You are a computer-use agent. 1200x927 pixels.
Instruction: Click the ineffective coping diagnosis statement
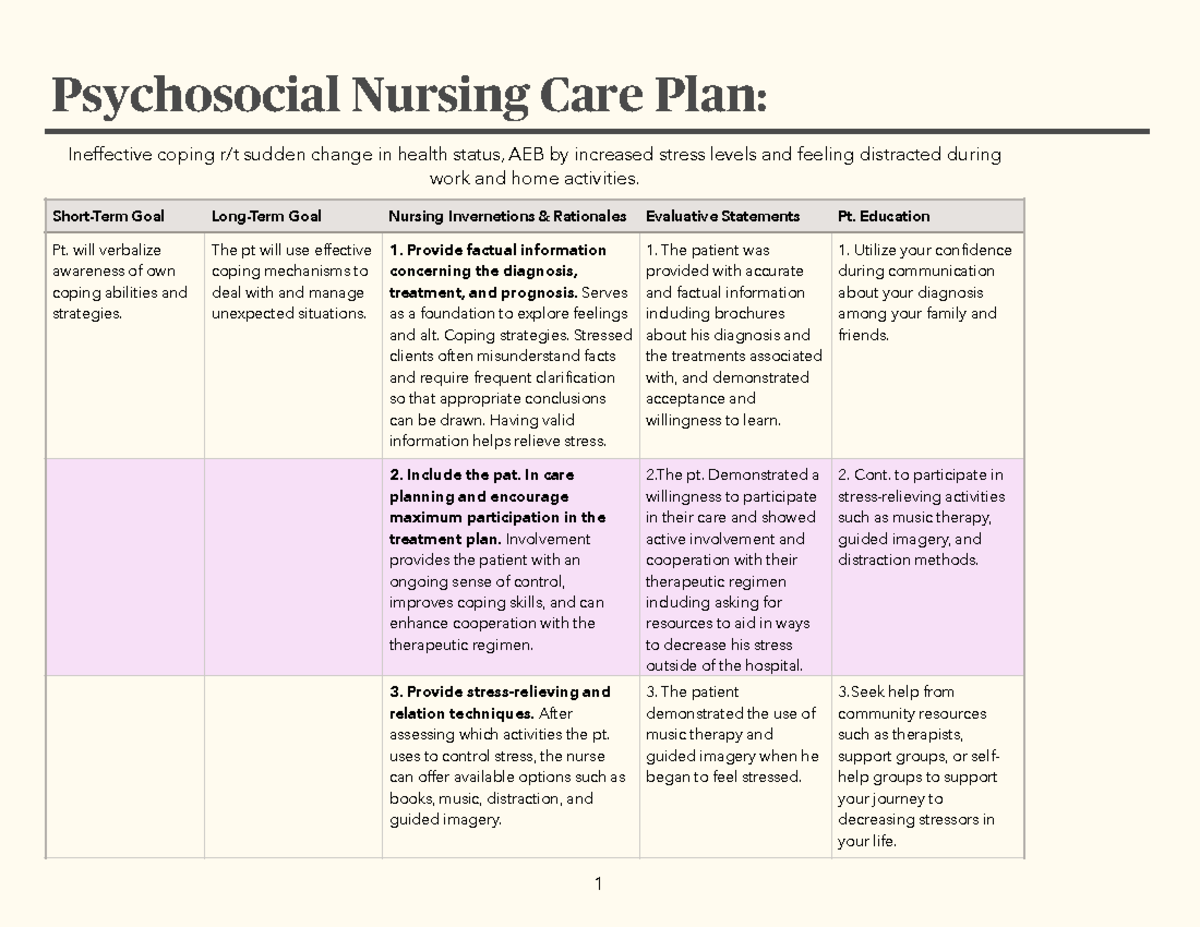tap(534, 166)
